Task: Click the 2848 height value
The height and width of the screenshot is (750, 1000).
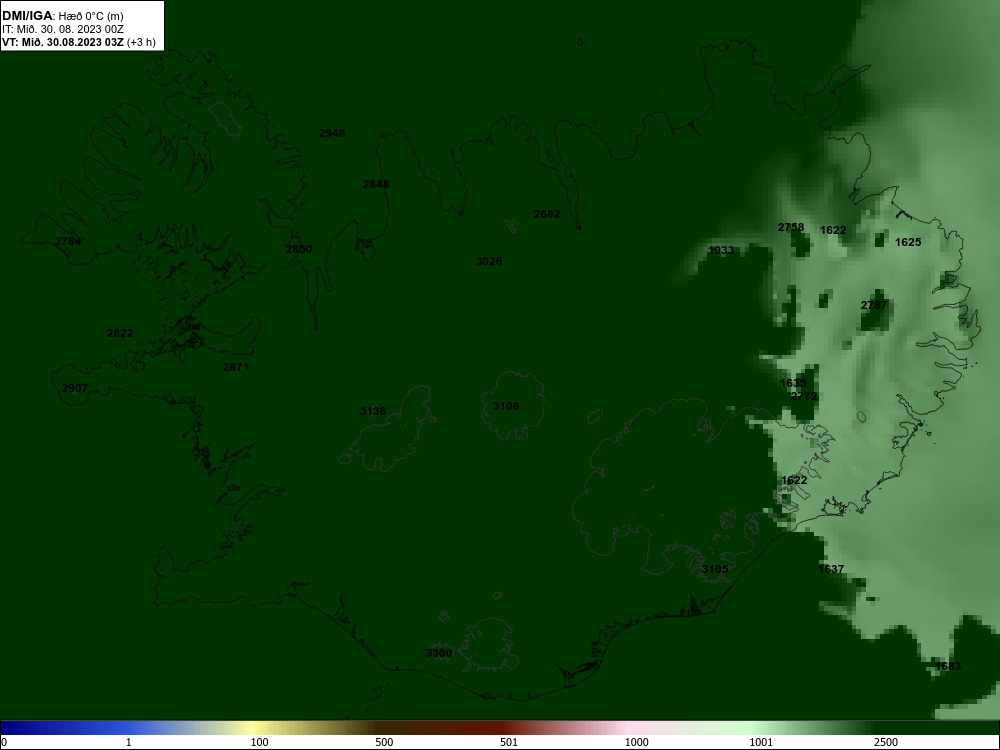Action: pyautogui.click(x=376, y=184)
